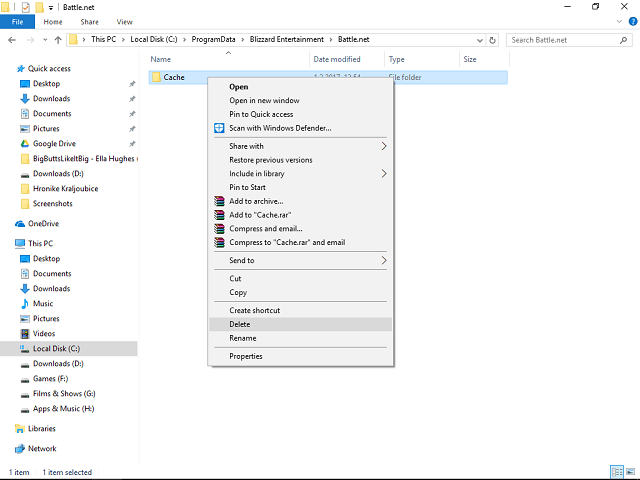Screen dimensions: 640x480
Task: Choose Properties in the context menu
Action: tap(300, 356)
